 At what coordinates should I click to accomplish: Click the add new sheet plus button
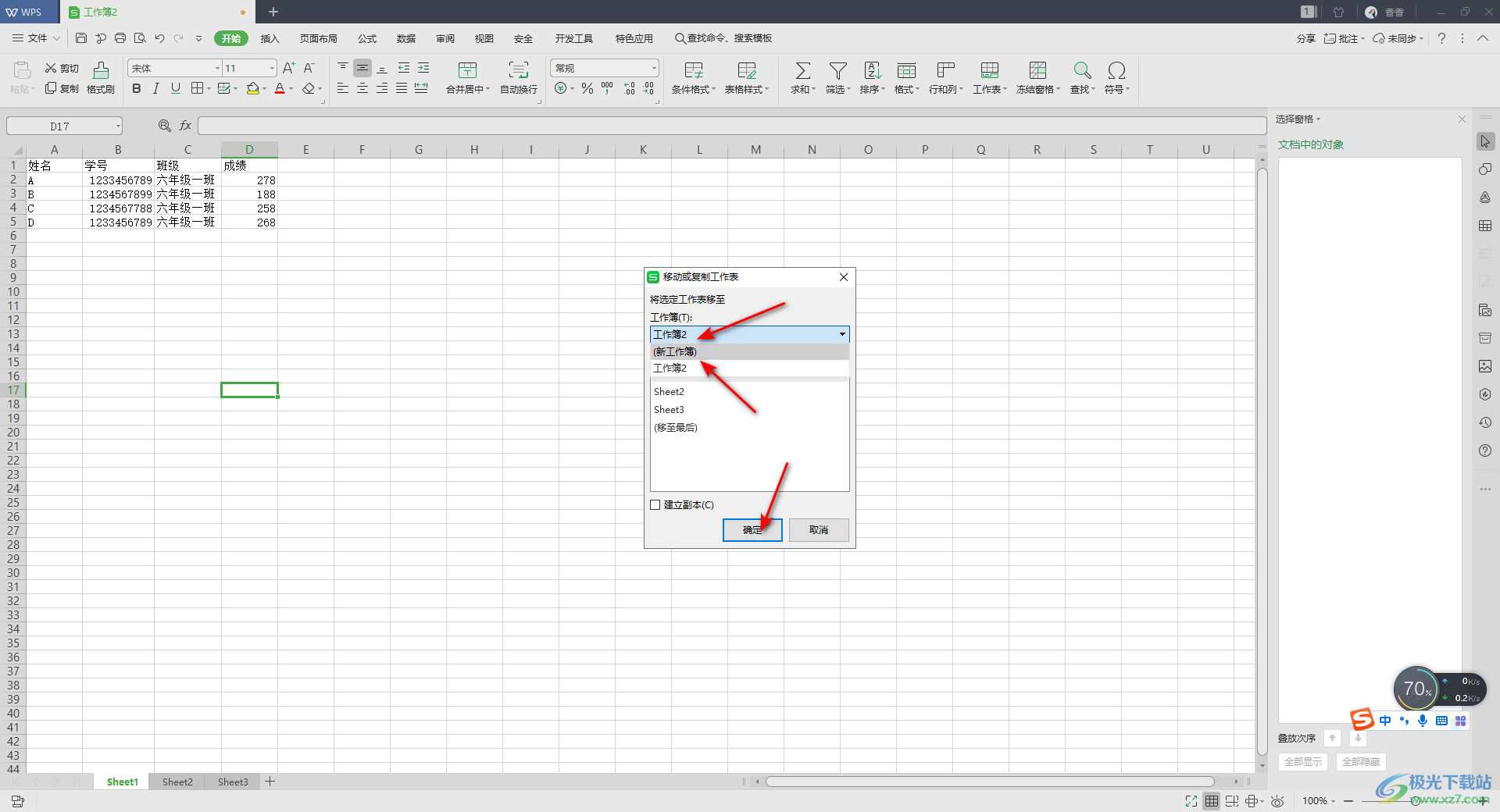tap(270, 782)
